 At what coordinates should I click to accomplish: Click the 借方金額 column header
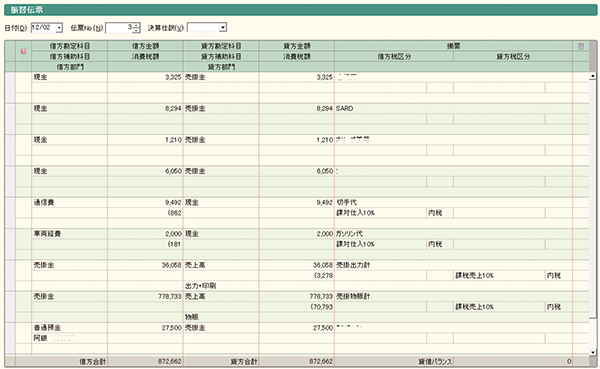tap(145, 46)
